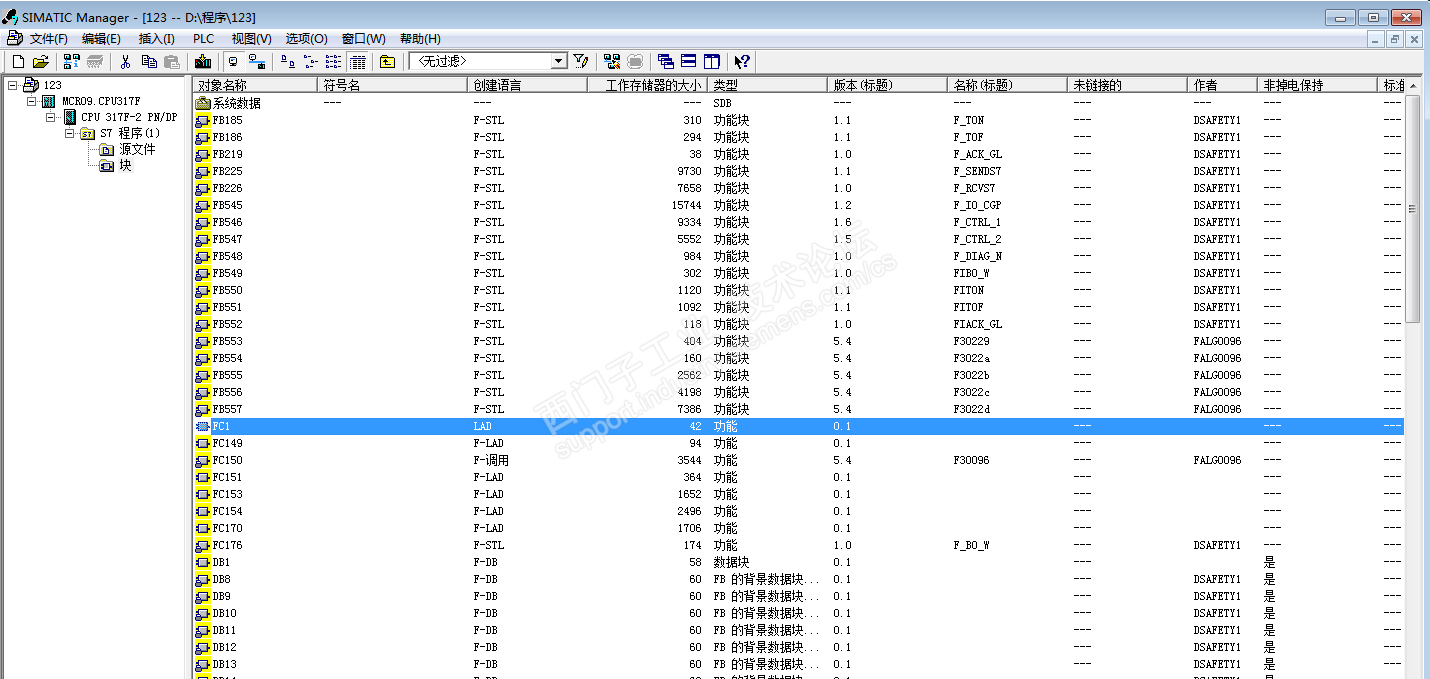The height and width of the screenshot is (679, 1430).
Task: Create a new project with New icon
Action: (x=18, y=61)
